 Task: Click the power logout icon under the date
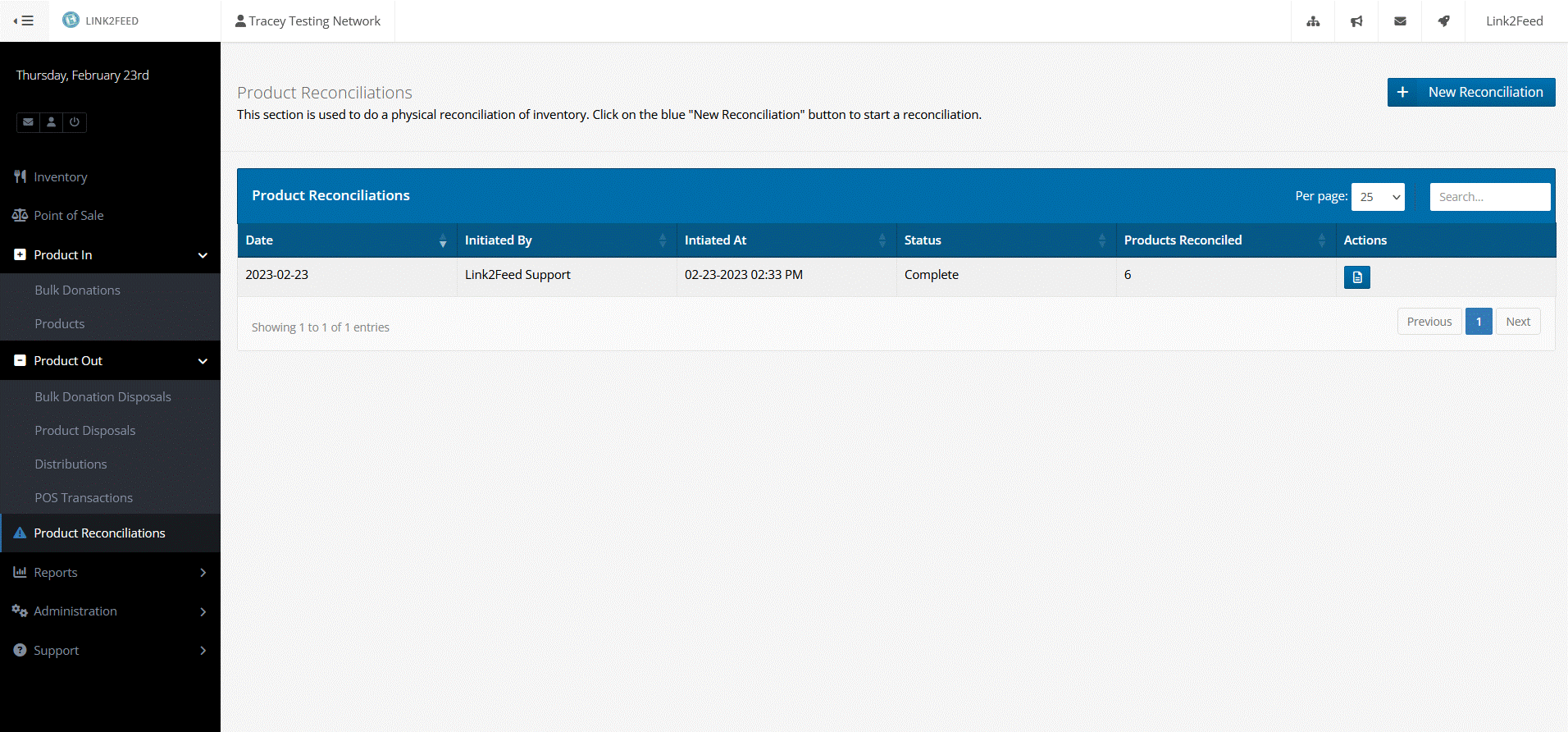click(75, 122)
